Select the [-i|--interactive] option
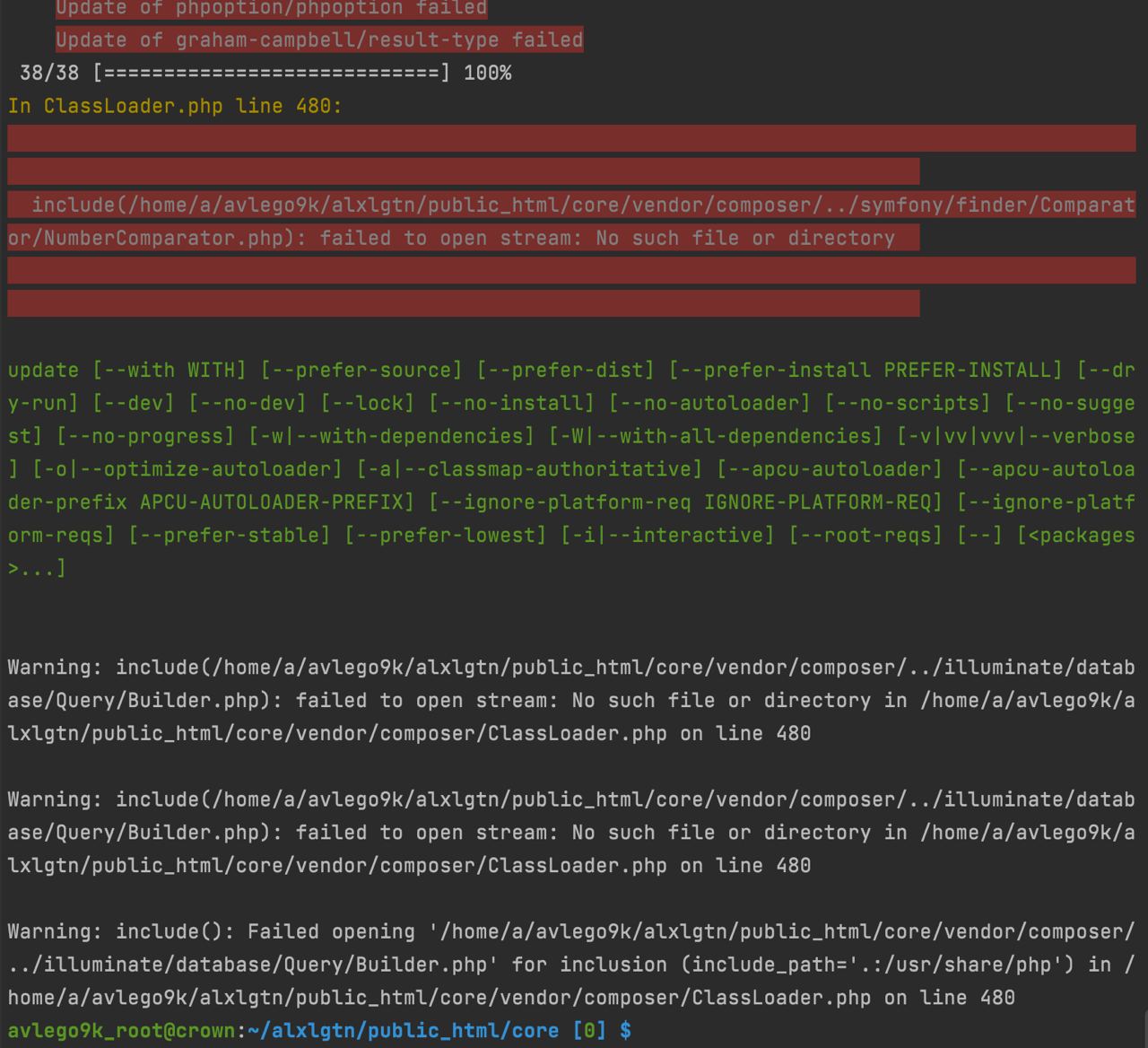The image size is (1148, 1048). (x=667, y=536)
